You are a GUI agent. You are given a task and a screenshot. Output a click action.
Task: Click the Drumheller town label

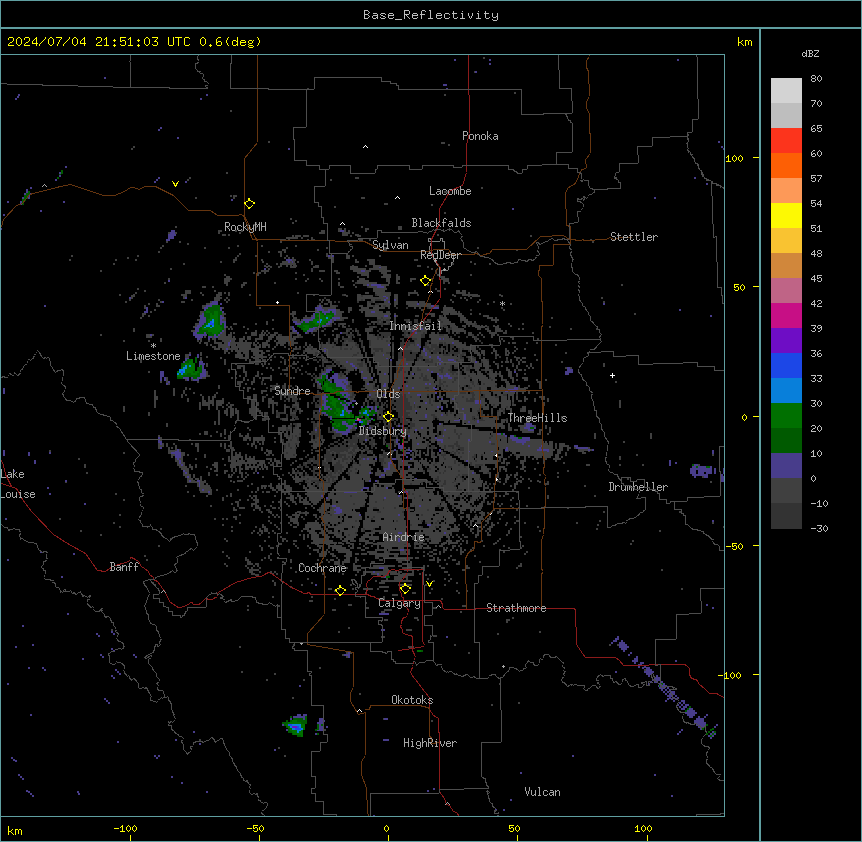coord(638,487)
